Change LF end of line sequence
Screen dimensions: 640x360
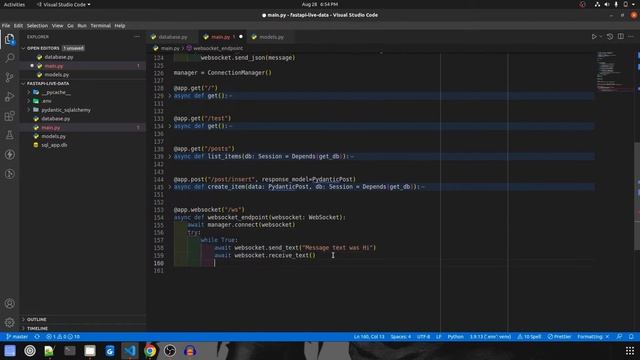click(x=439, y=337)
